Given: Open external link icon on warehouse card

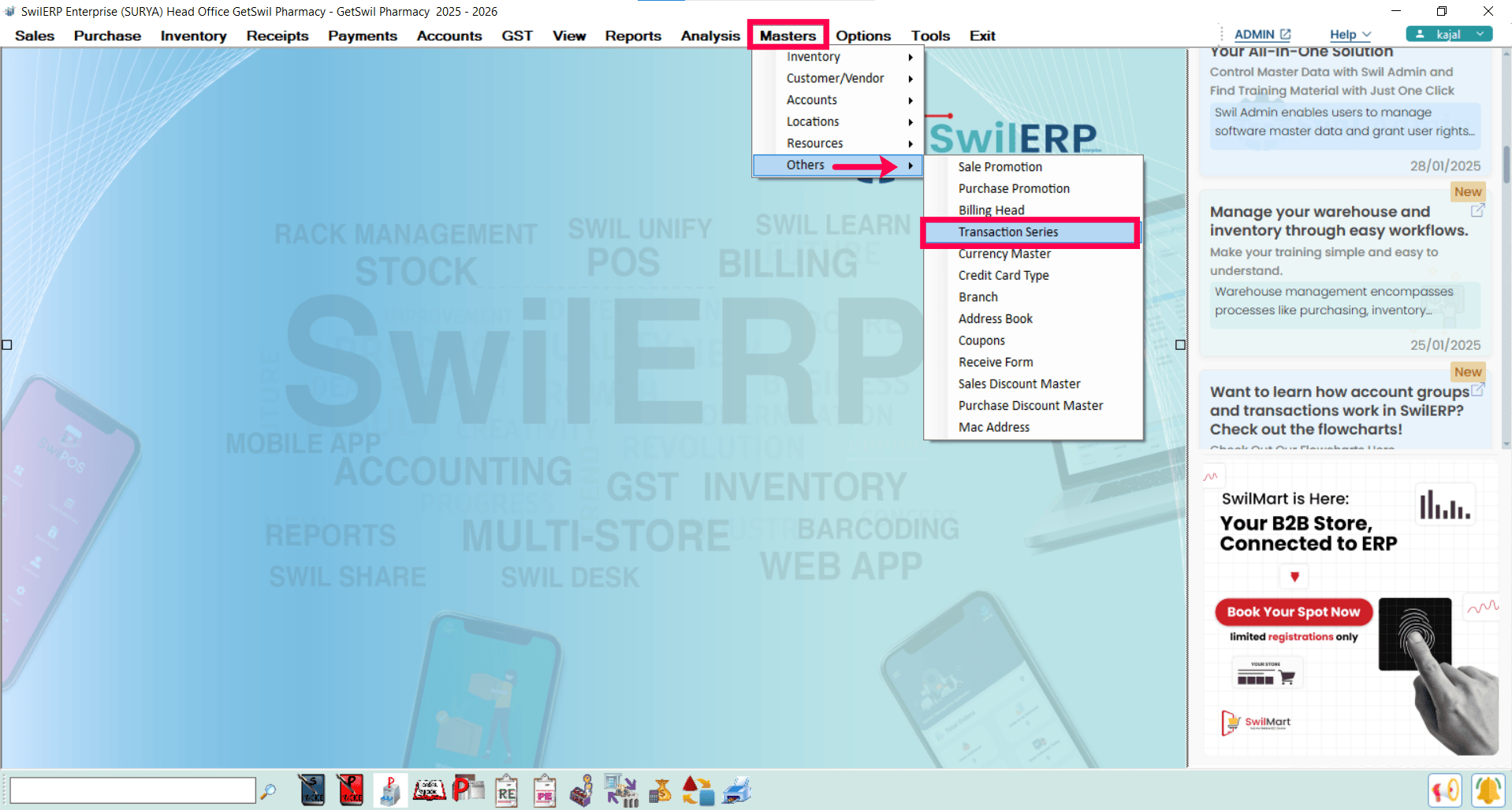Looking at the screenshot, I should point(1478,210).
